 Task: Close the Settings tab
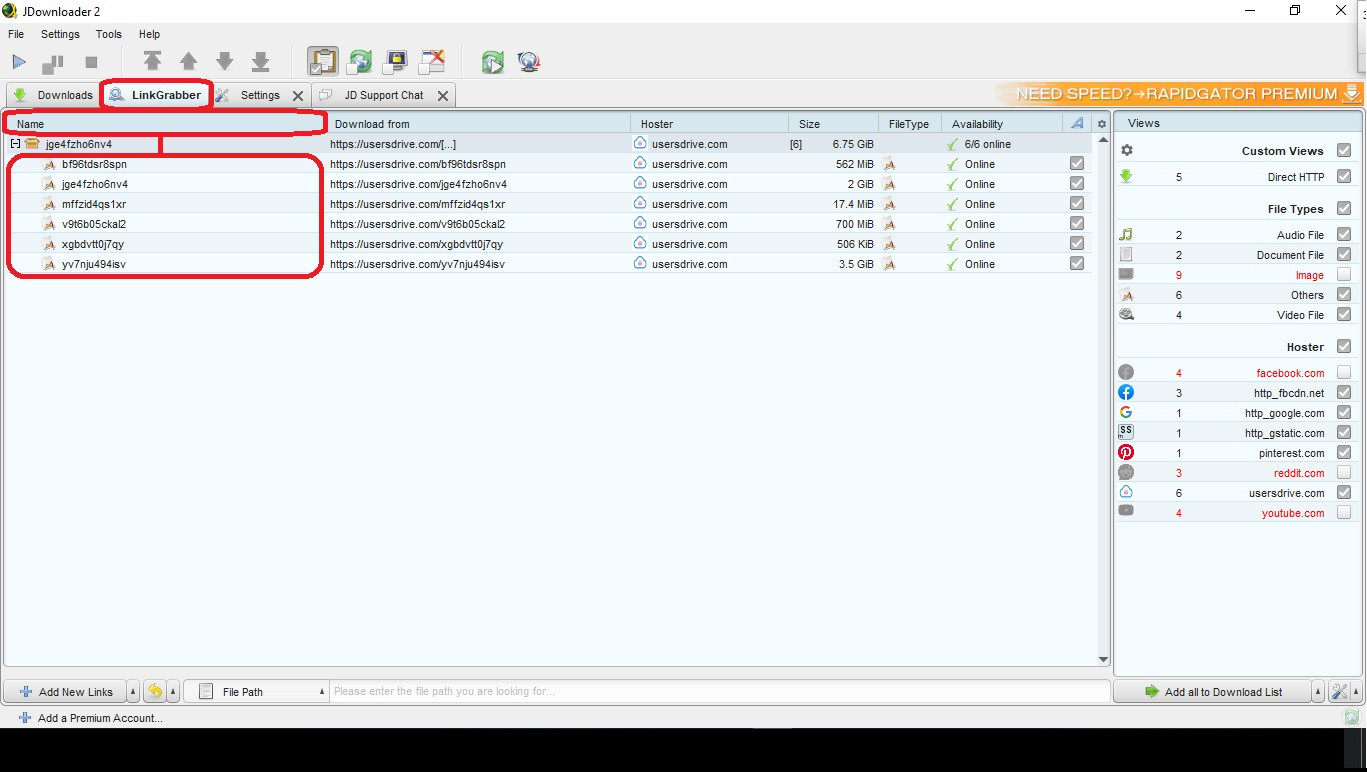coord(297,96)
